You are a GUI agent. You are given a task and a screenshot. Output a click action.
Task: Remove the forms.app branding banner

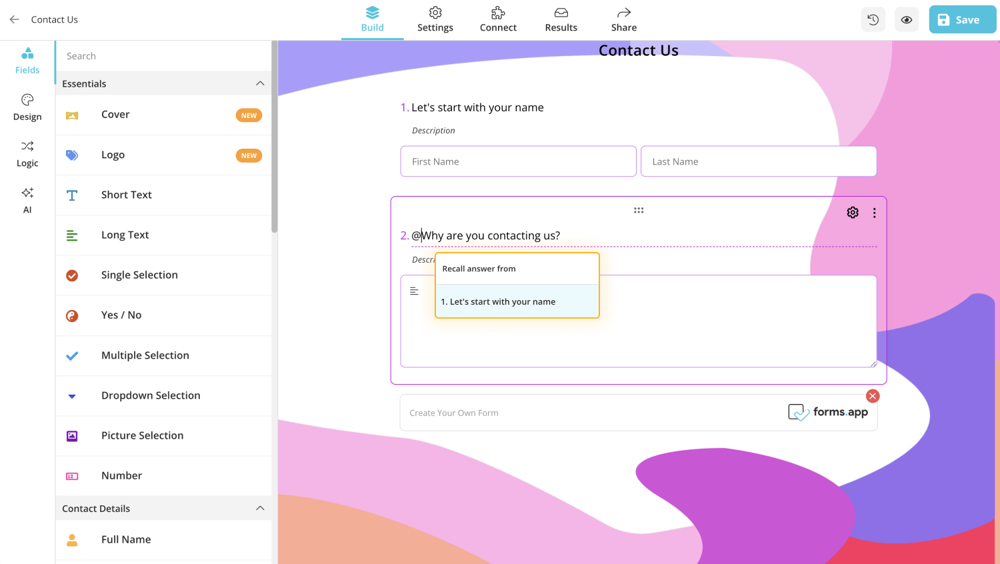tap(872, 396)
